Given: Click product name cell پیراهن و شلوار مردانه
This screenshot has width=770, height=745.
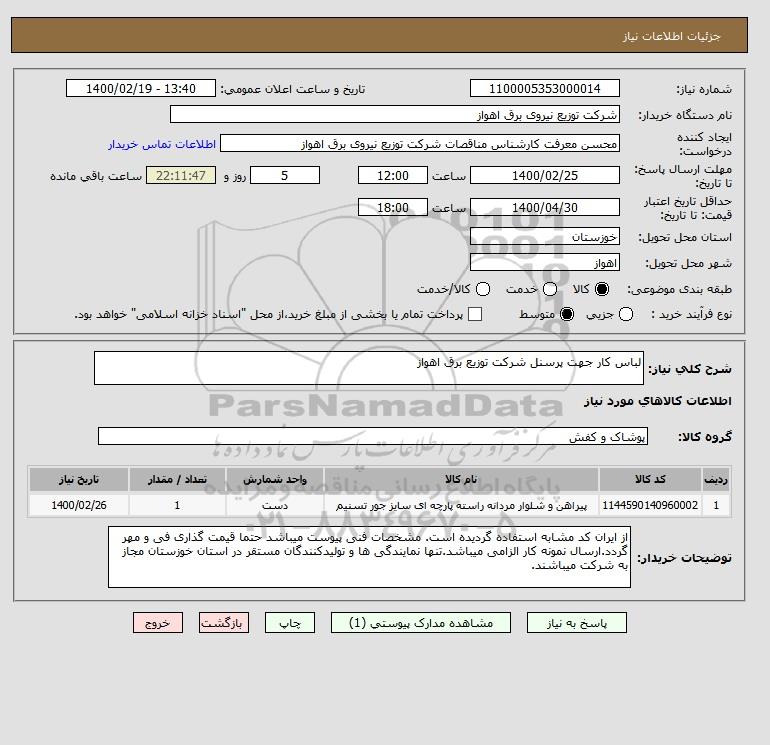Looking at the screenshot, I should (x=461, y=505).
